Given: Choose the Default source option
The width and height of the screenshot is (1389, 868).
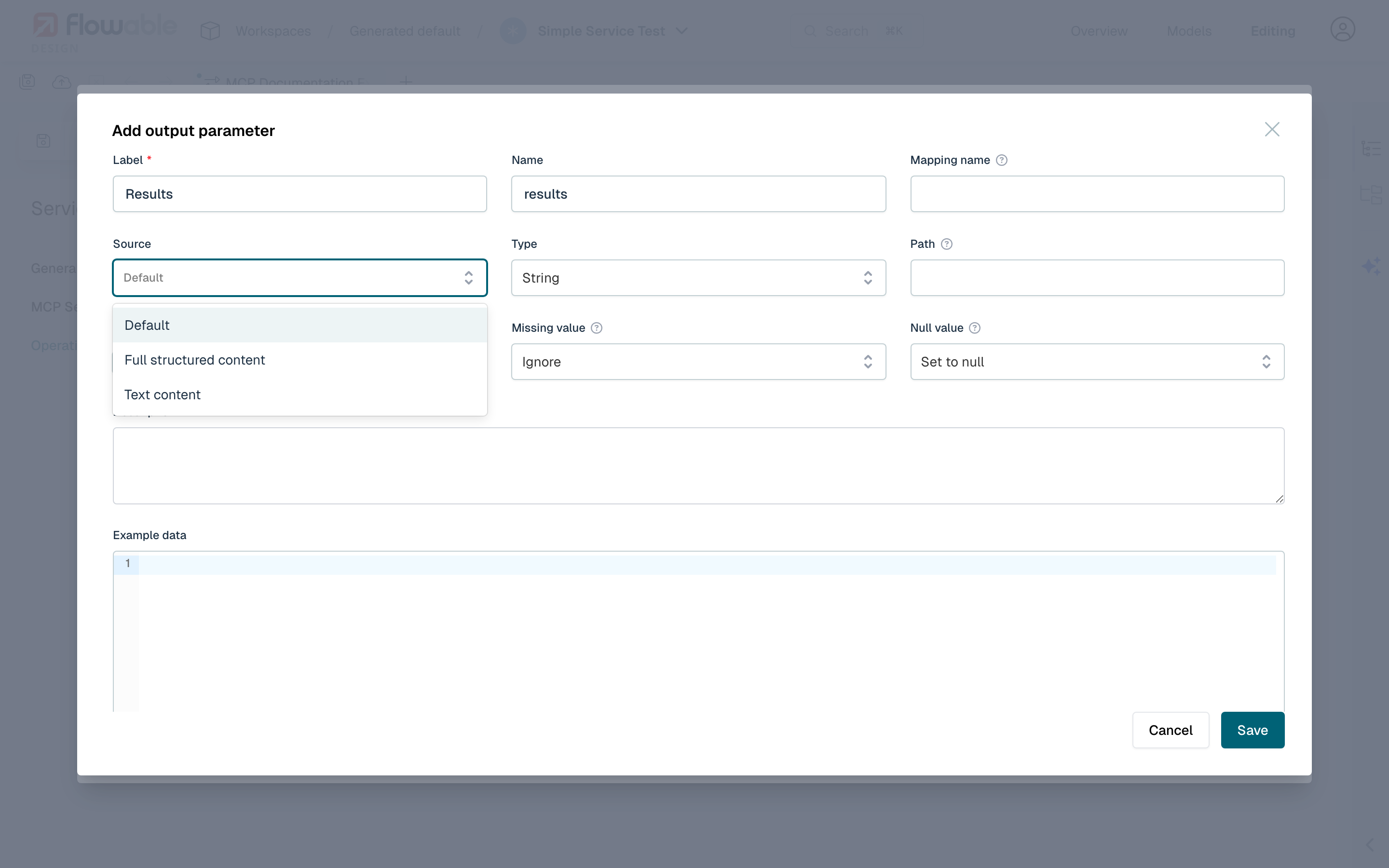Looking at the screenshot, I should click(147, 325).
